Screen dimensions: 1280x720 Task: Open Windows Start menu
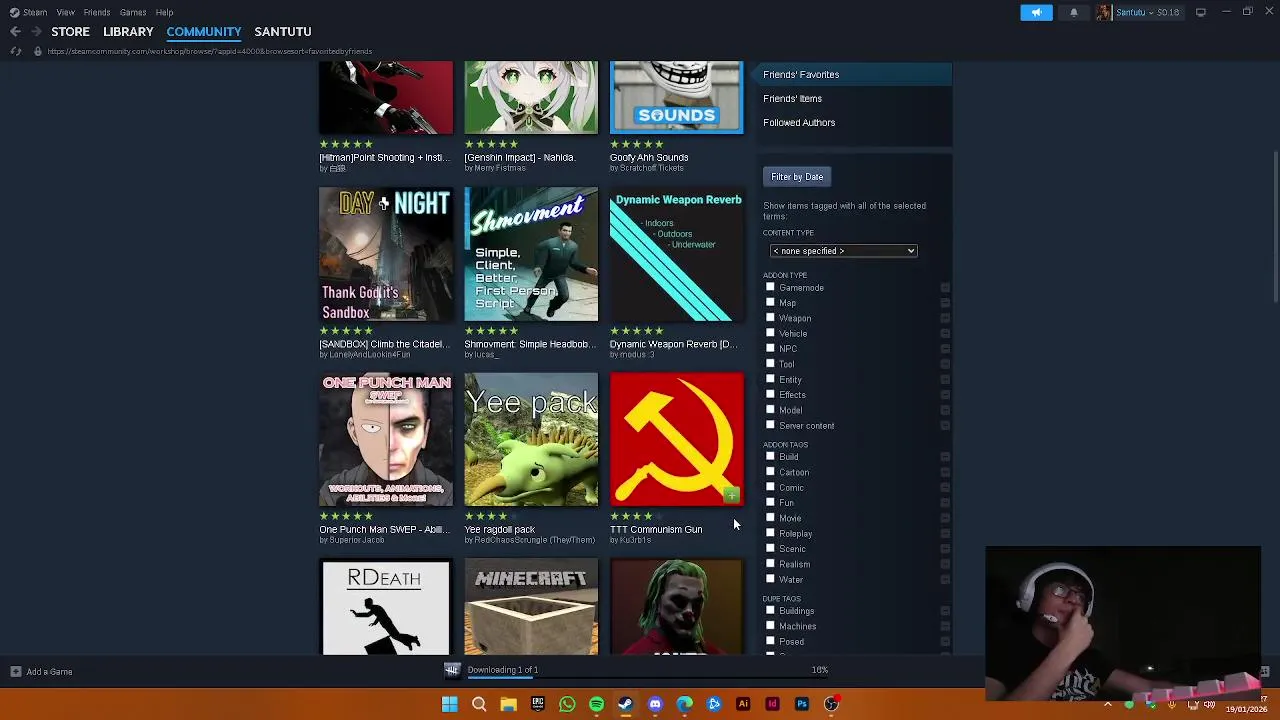[x=450, y=704]
